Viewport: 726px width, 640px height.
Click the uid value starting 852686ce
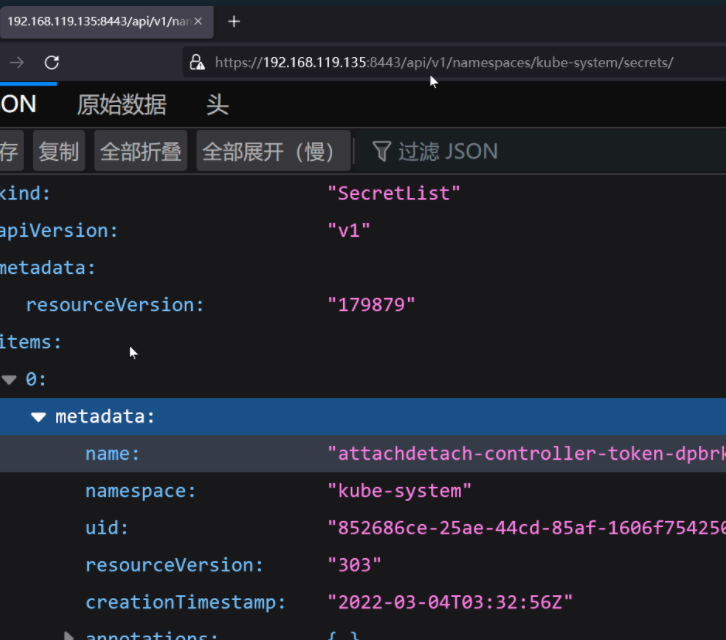pyautogui.click(x=526, y=528)
